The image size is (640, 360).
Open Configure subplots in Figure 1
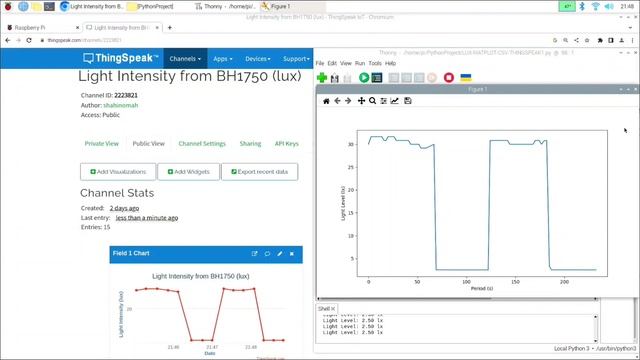pos(383,101)
